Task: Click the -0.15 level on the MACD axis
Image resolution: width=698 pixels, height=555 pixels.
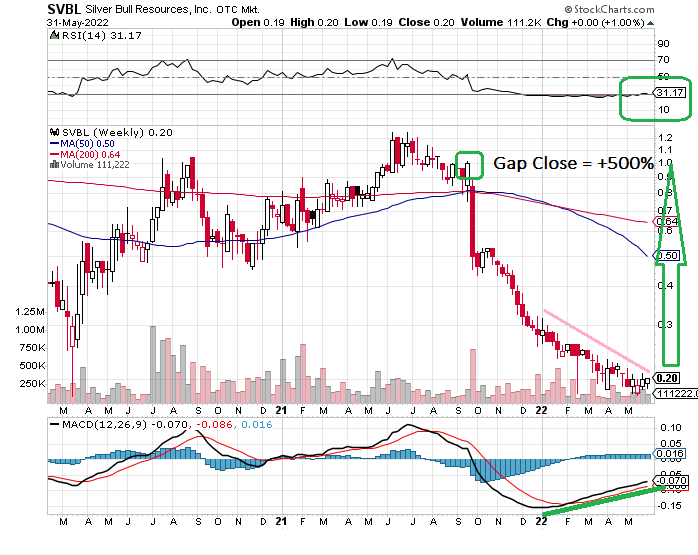Action: click(669, 506)
